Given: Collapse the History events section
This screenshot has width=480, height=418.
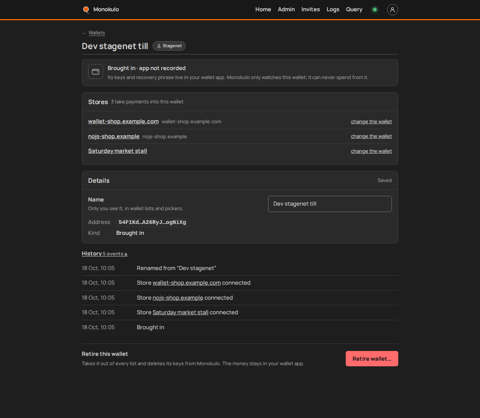Looking at the screenshot, I should coord(104,254).
